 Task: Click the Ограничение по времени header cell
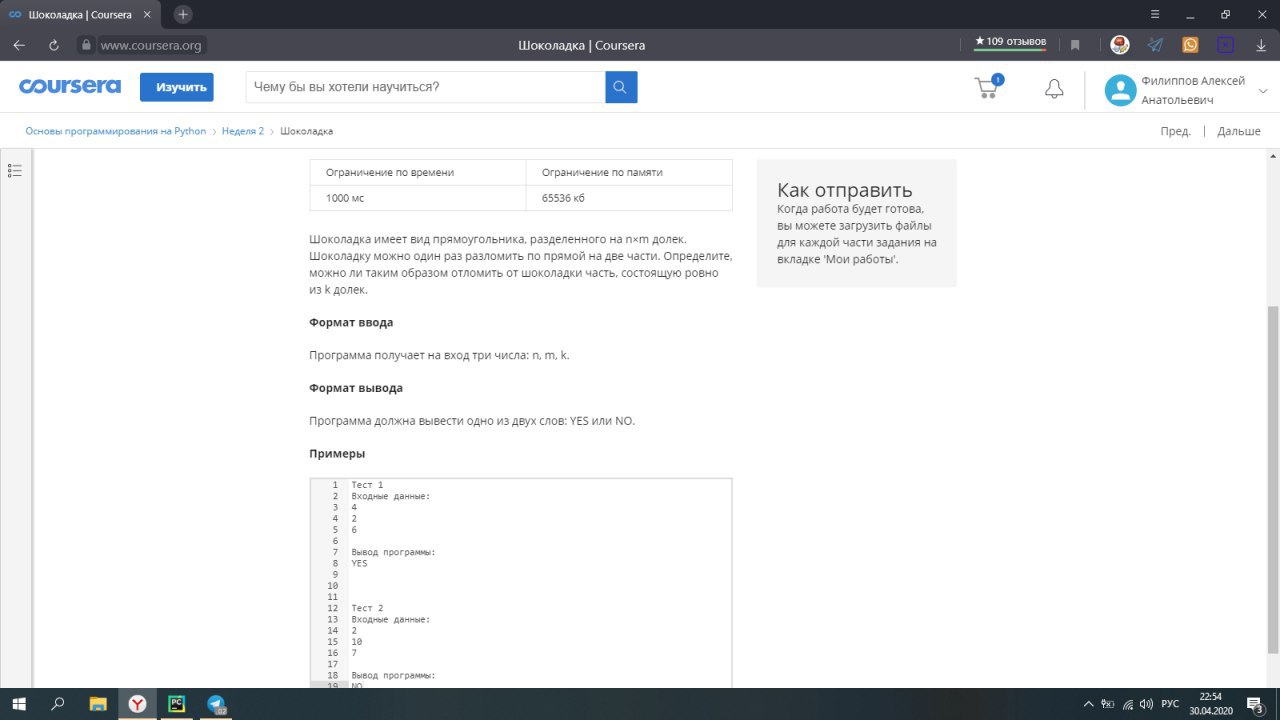418,172
